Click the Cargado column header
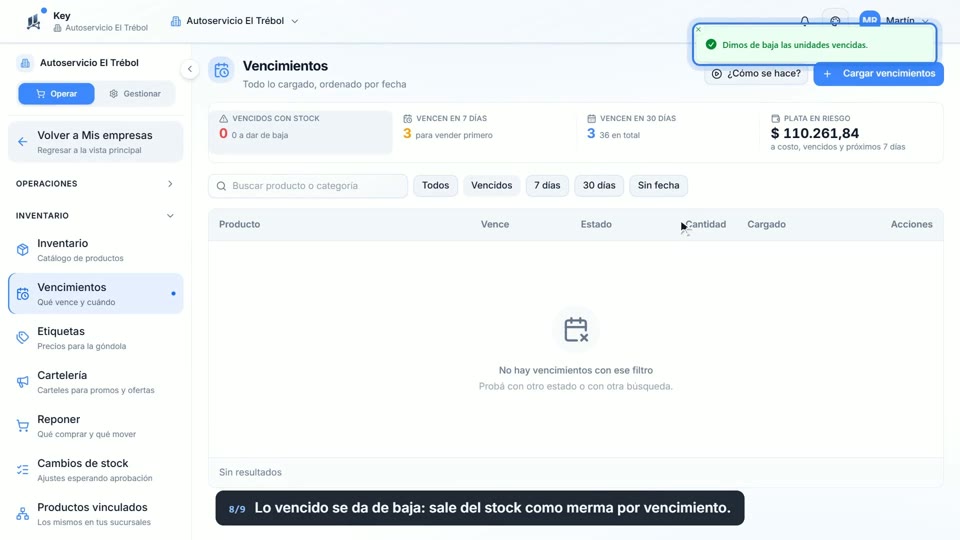This screenshot has height=540, width=960. (767, 224)
